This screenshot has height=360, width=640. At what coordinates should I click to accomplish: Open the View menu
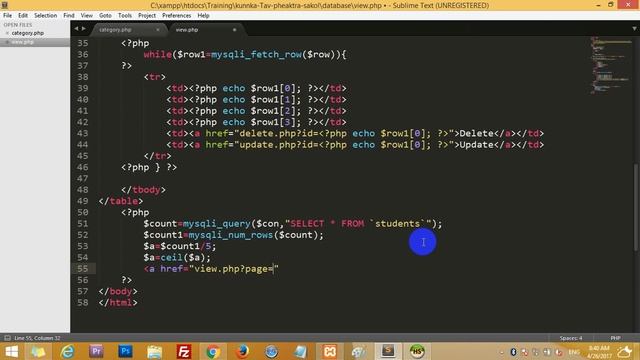pyautogui.click(x=87, y=16)
